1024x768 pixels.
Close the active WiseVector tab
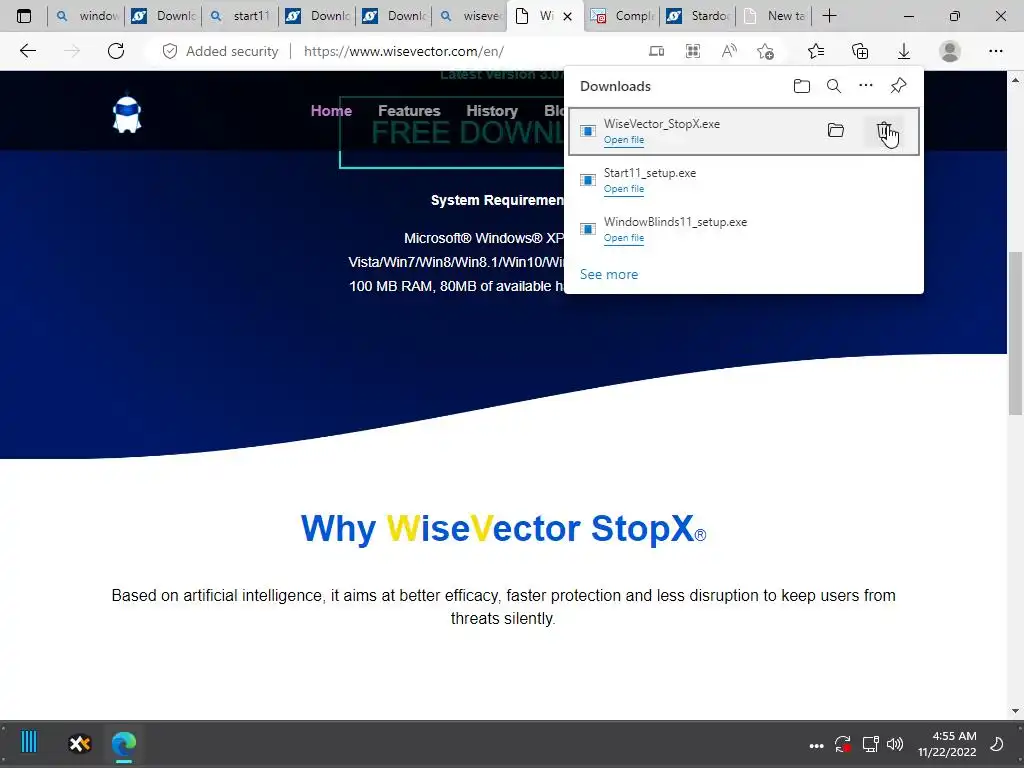coord(568,16)
